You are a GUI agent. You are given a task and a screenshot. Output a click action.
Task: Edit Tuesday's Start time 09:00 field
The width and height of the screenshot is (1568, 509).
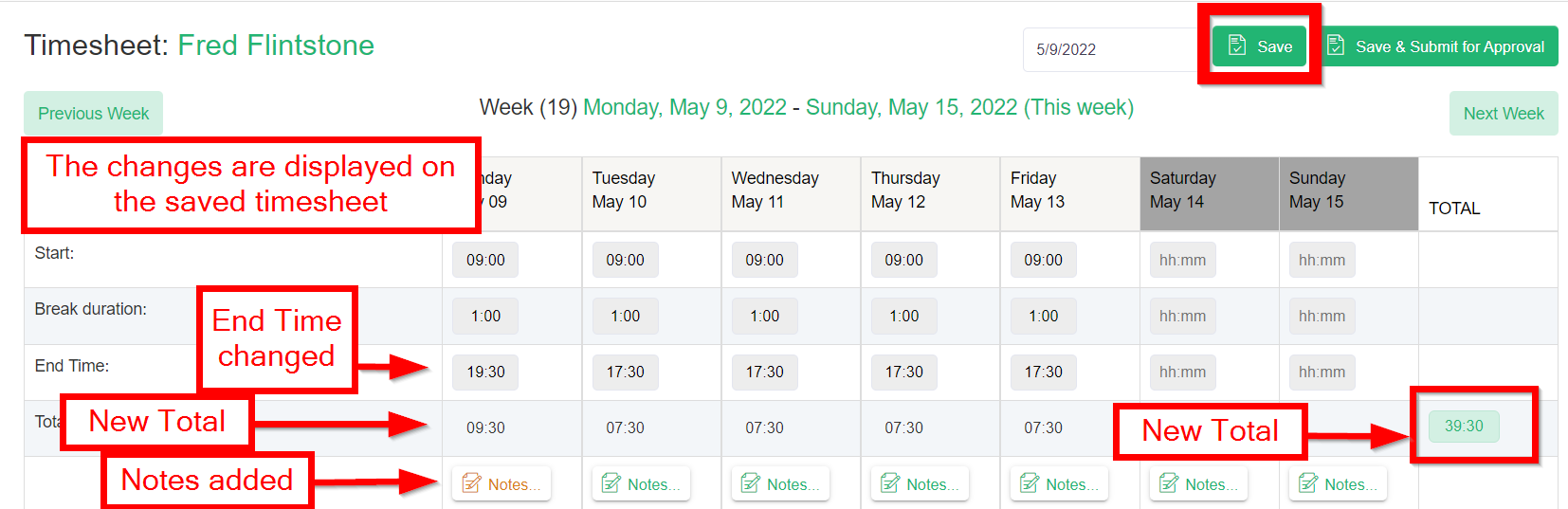click(x=625, y=260)
